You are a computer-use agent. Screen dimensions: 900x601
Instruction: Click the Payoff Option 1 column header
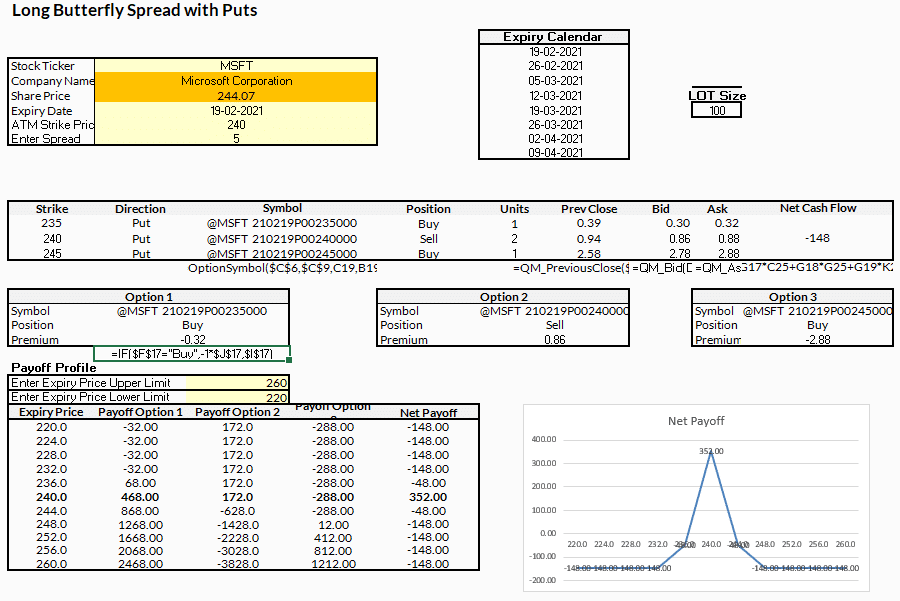(x=140, y=412)
